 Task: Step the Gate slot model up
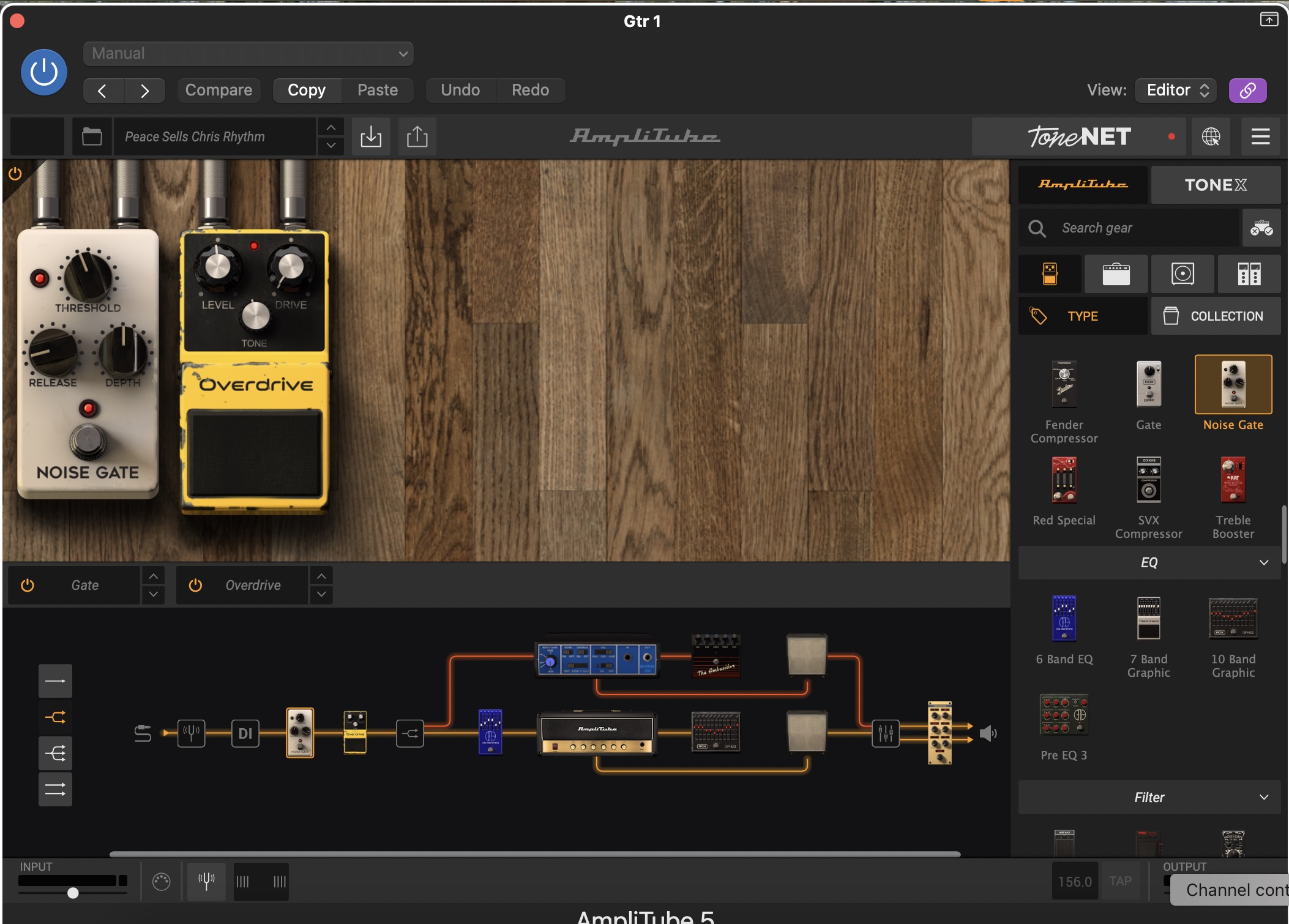153,576
